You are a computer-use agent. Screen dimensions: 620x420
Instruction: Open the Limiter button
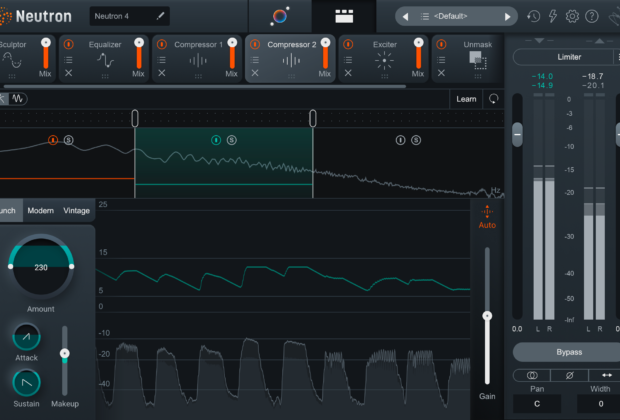click(565, 57)
